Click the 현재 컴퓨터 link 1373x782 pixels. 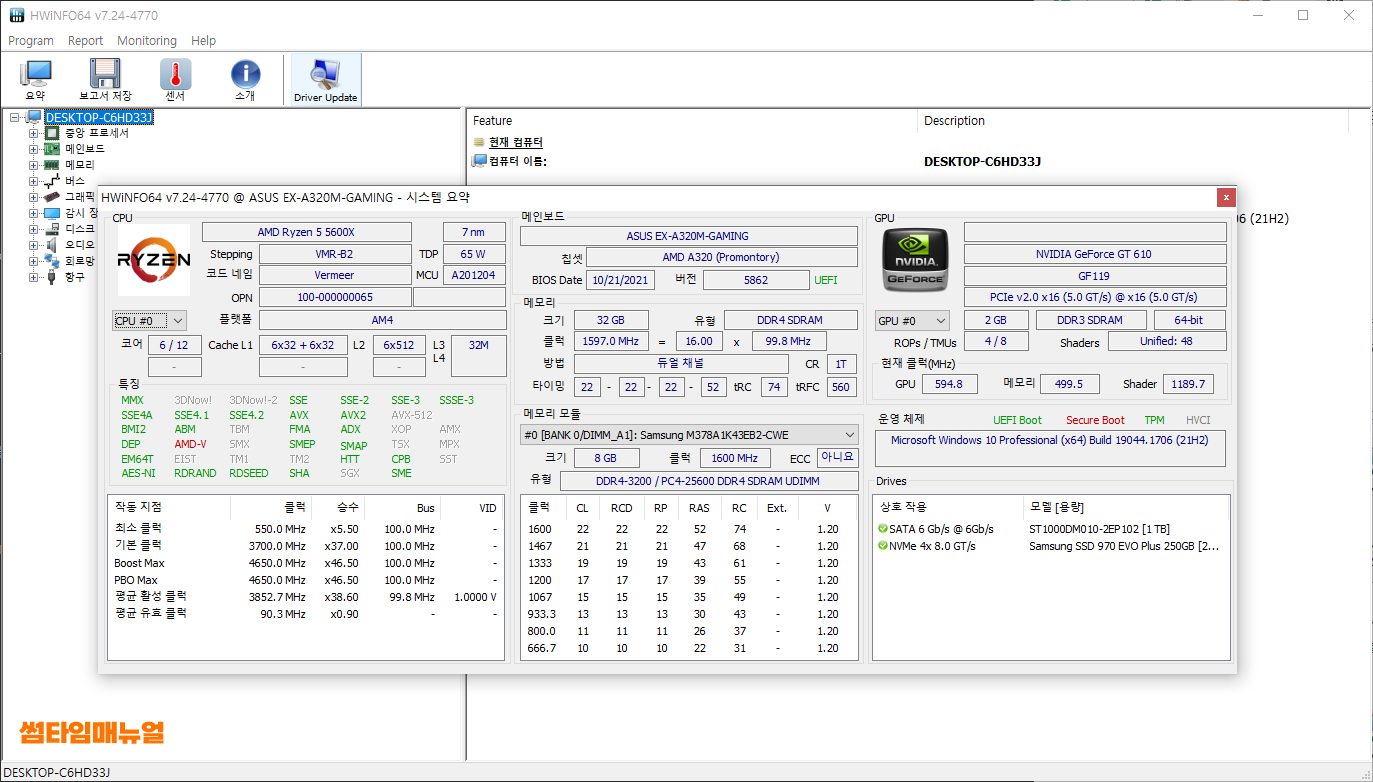(x=516, y=143)
